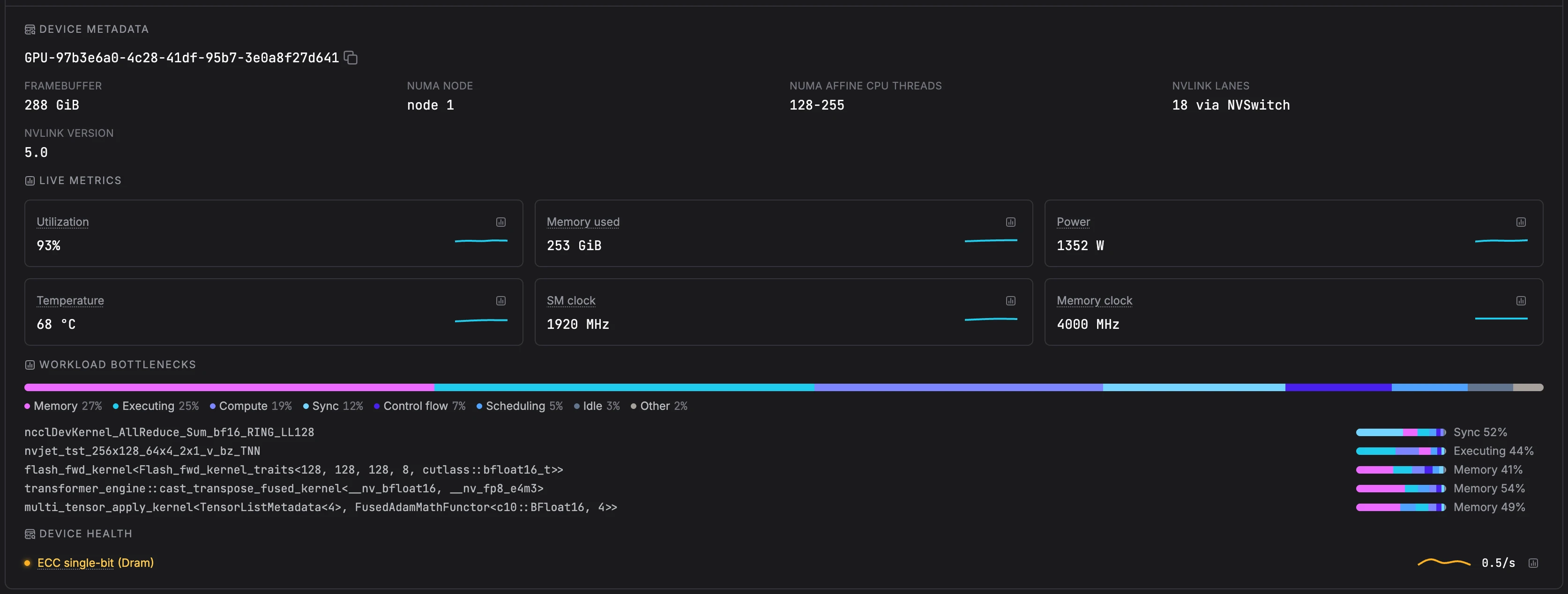The height and width of the screenshot is (594, 1568).
Task: Select the cast_transpose_fused_kernel row
Action: pos(784,489)
